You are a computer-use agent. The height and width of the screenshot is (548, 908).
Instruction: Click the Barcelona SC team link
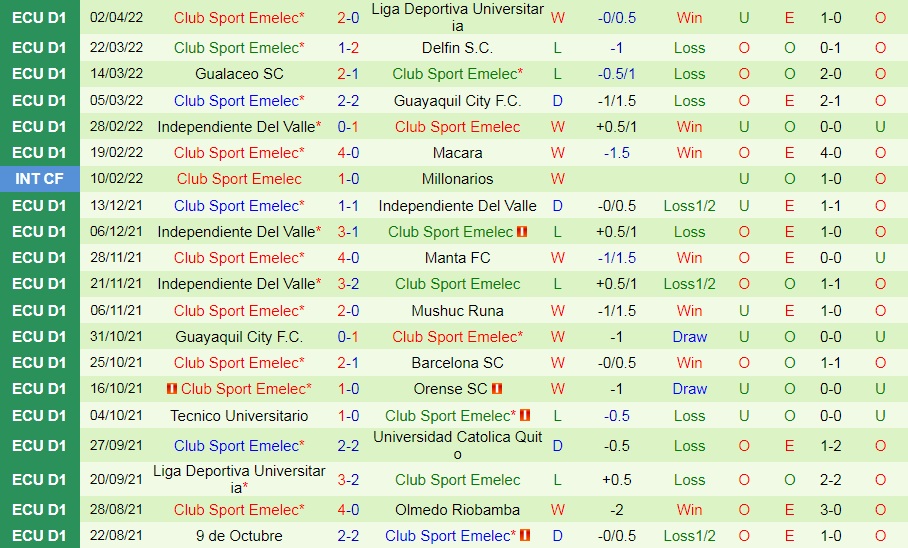click(458, 363)
